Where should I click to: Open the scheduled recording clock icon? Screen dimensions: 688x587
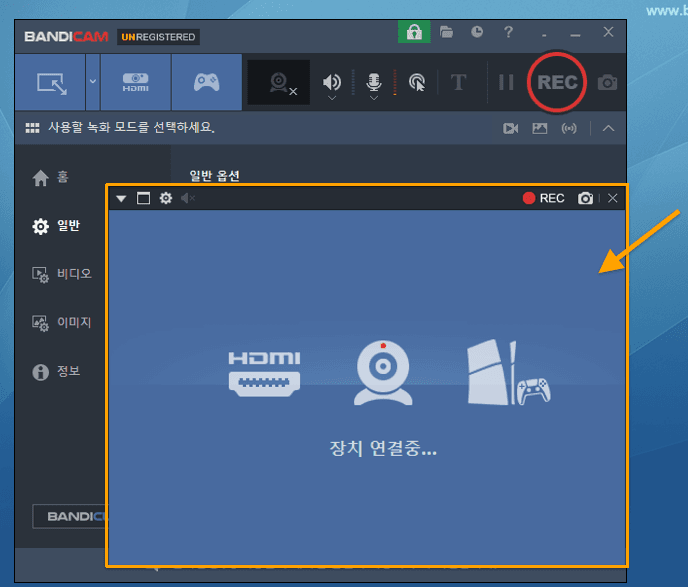coord(477,32)
